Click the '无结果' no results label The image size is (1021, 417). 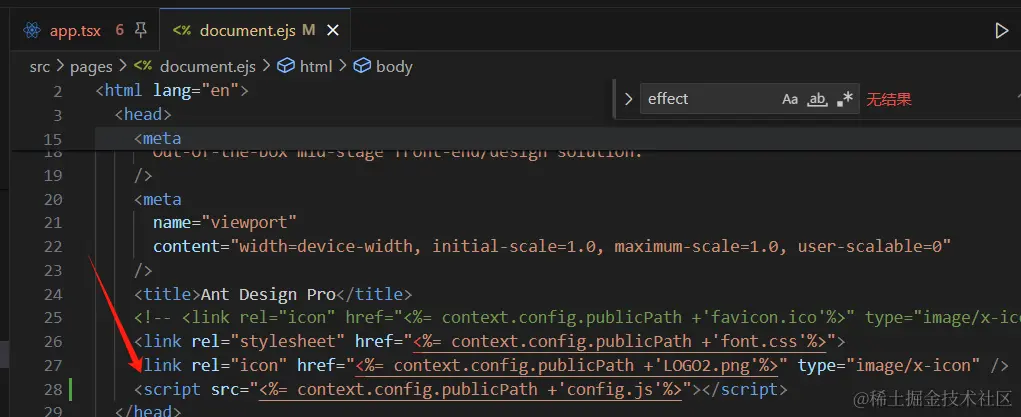click(x=888, y=99)
